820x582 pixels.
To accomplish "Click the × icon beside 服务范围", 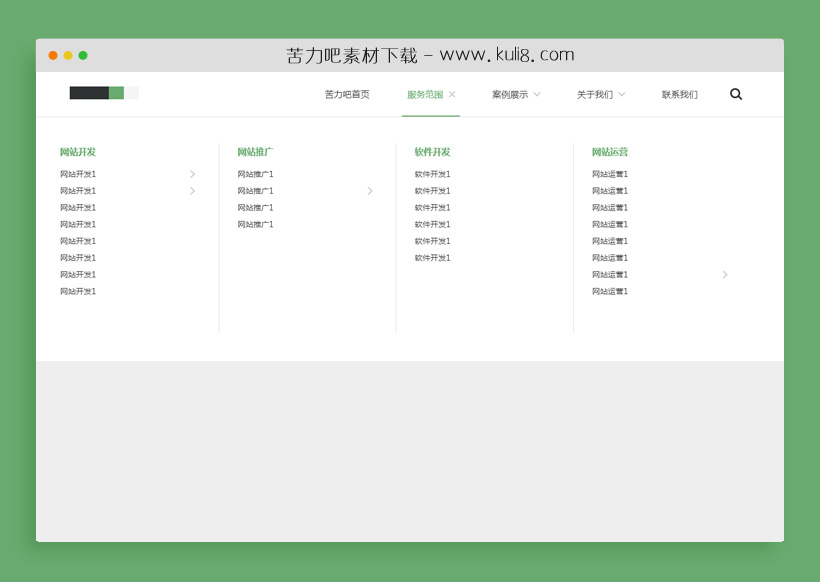I will click(x=452, y=94).
